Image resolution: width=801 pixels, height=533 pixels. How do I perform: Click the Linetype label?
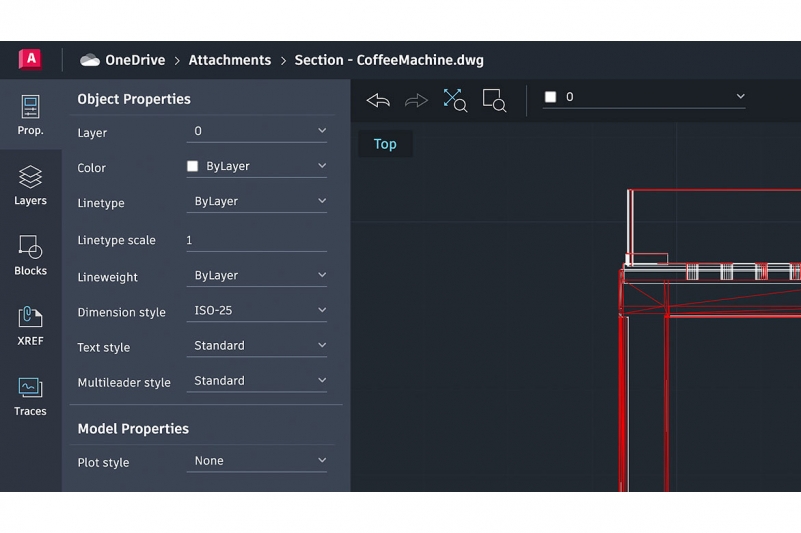pos(101,203)
